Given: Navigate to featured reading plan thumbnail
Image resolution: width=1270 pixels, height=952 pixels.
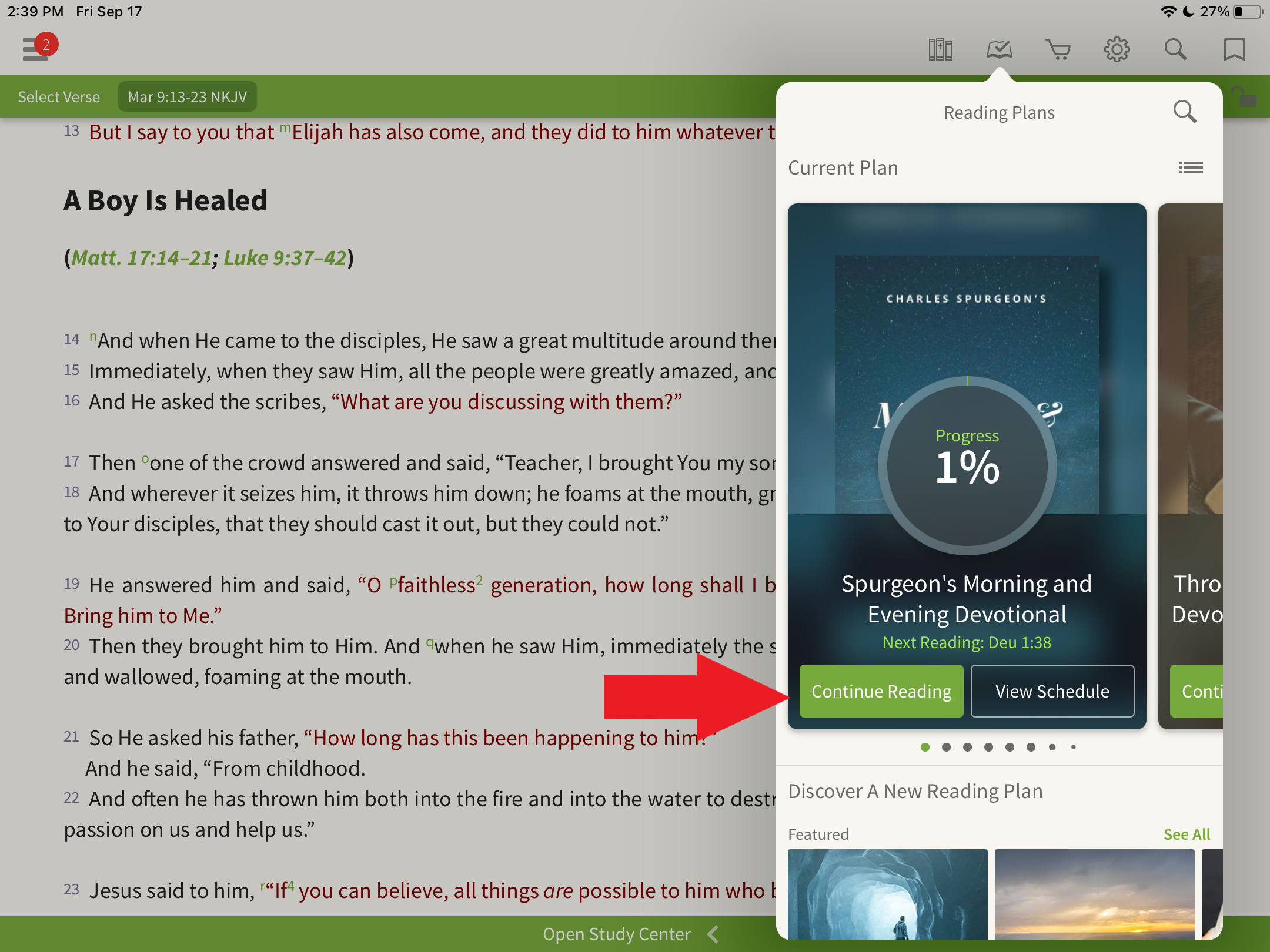Looking at the screenshot, I should [x=887, y=900].
